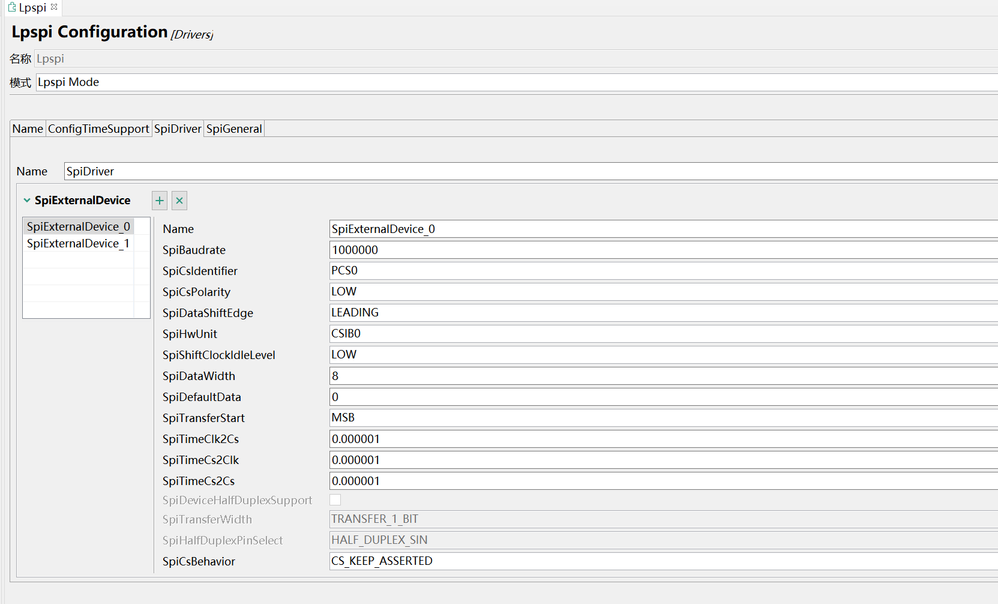Open the Lpspi Mode dropdown
The width and height of the screenshot is (998, 604).
[515, 82]
